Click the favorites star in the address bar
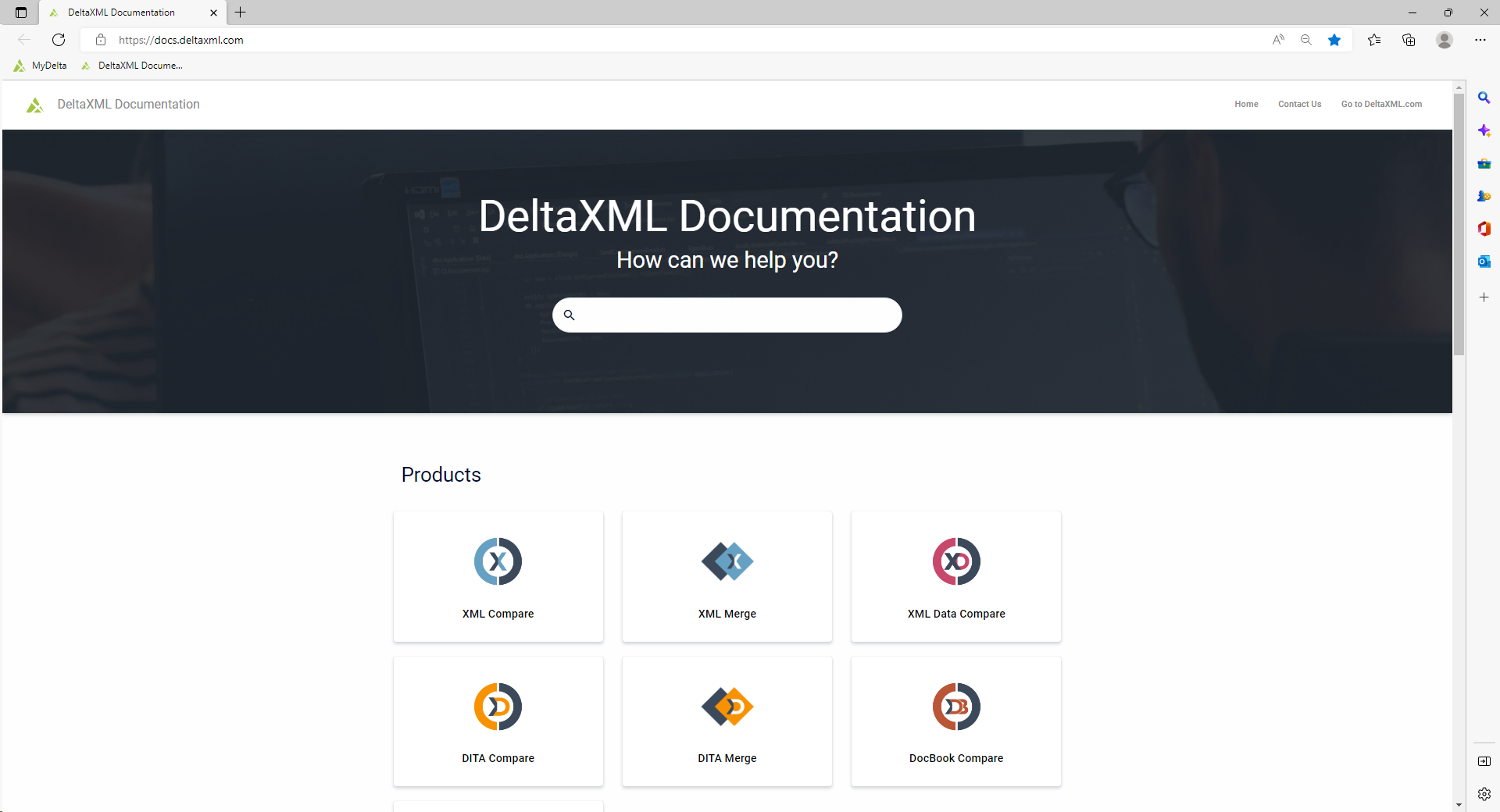Image resolution: width=1500 pixels, height=812 pixels. point(1334,40)
